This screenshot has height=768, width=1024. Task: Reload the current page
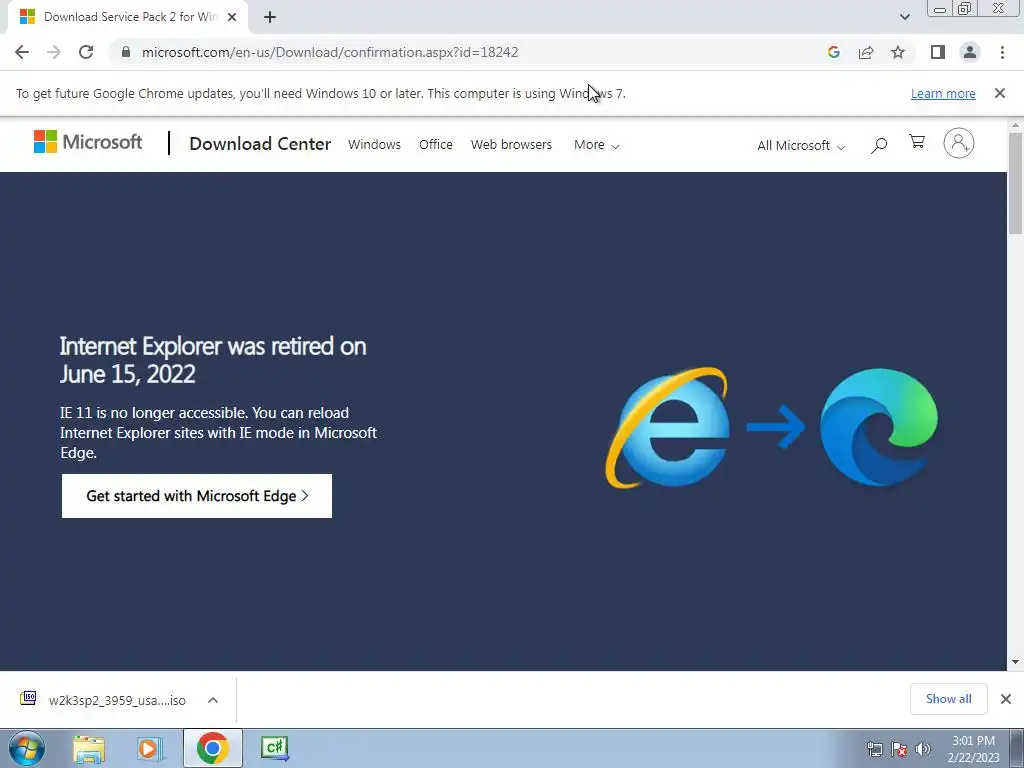coord(86,52)
